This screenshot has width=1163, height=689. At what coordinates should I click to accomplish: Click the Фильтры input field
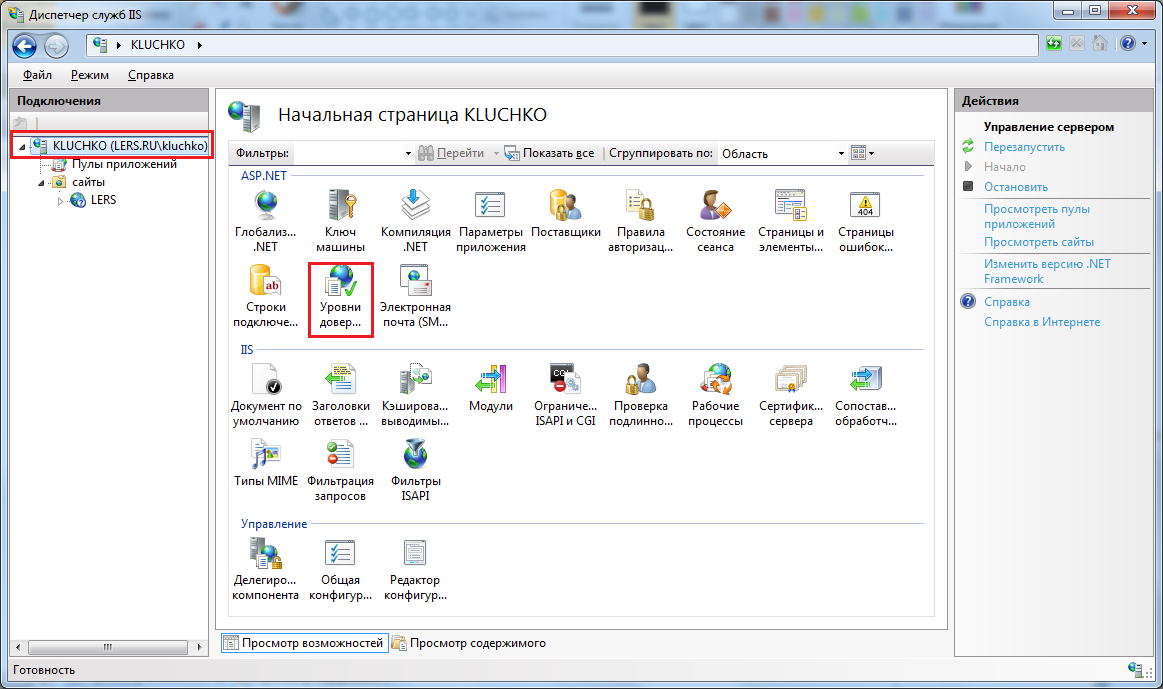(348, 154)
